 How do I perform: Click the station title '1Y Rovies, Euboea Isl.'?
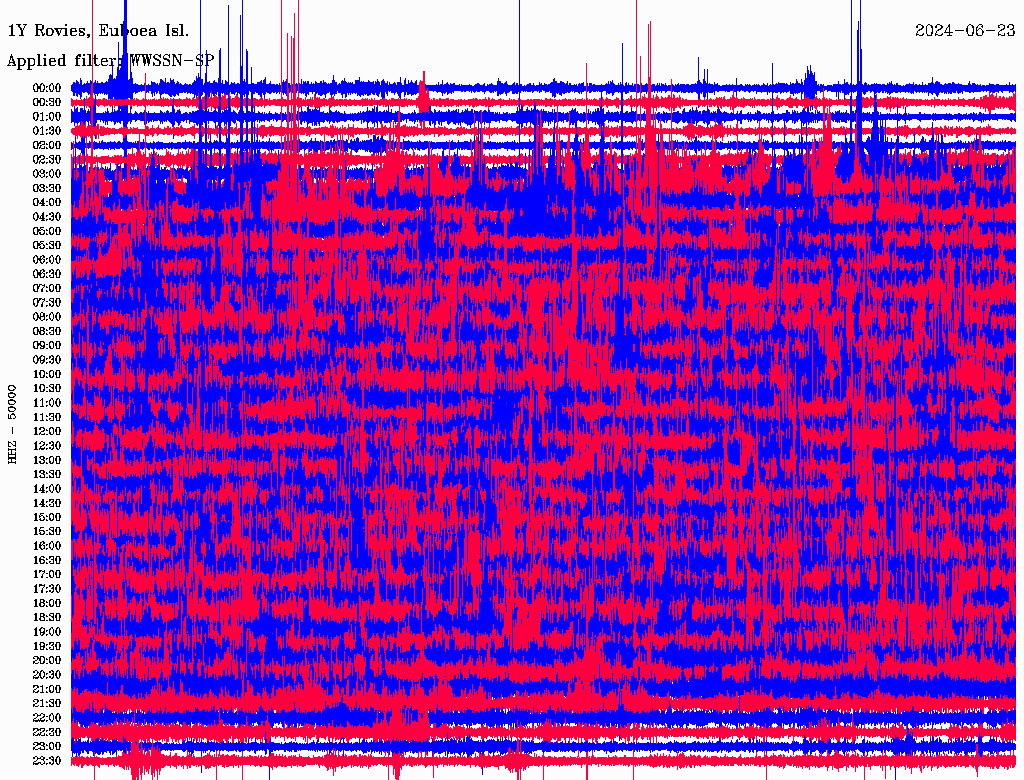98,31
